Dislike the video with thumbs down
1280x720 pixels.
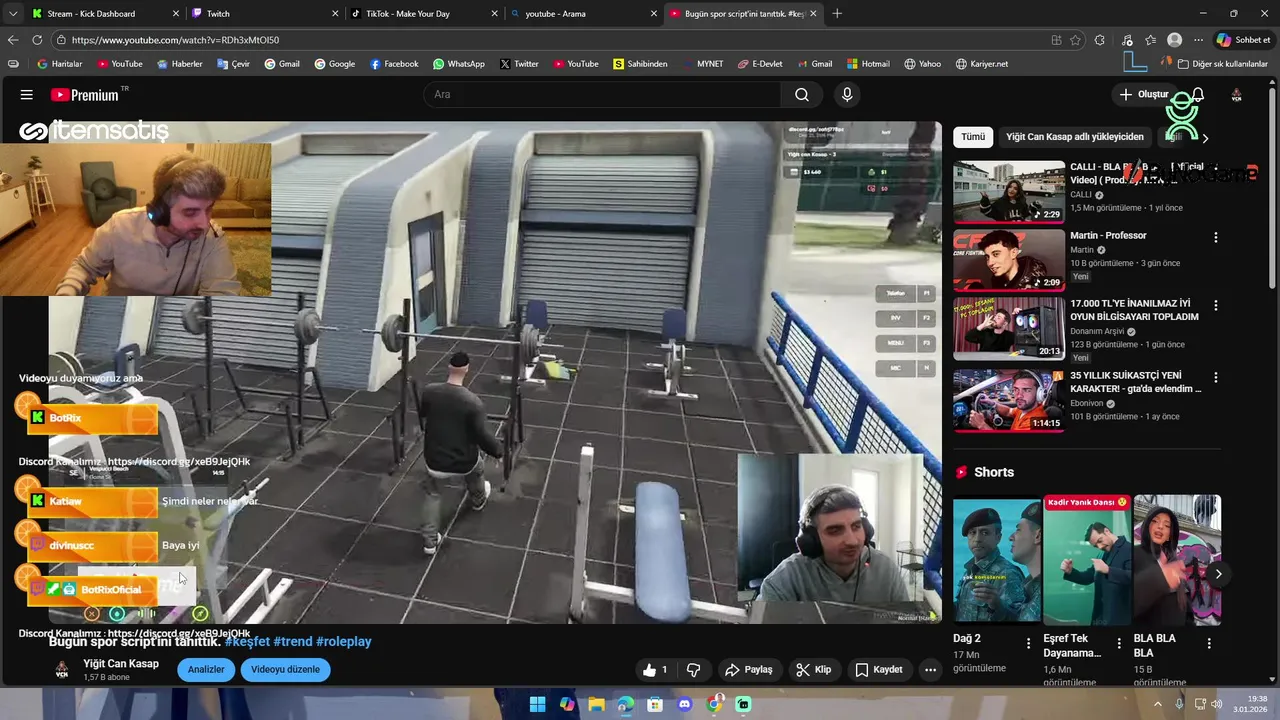pyautogui.click(x=694, y=670)
